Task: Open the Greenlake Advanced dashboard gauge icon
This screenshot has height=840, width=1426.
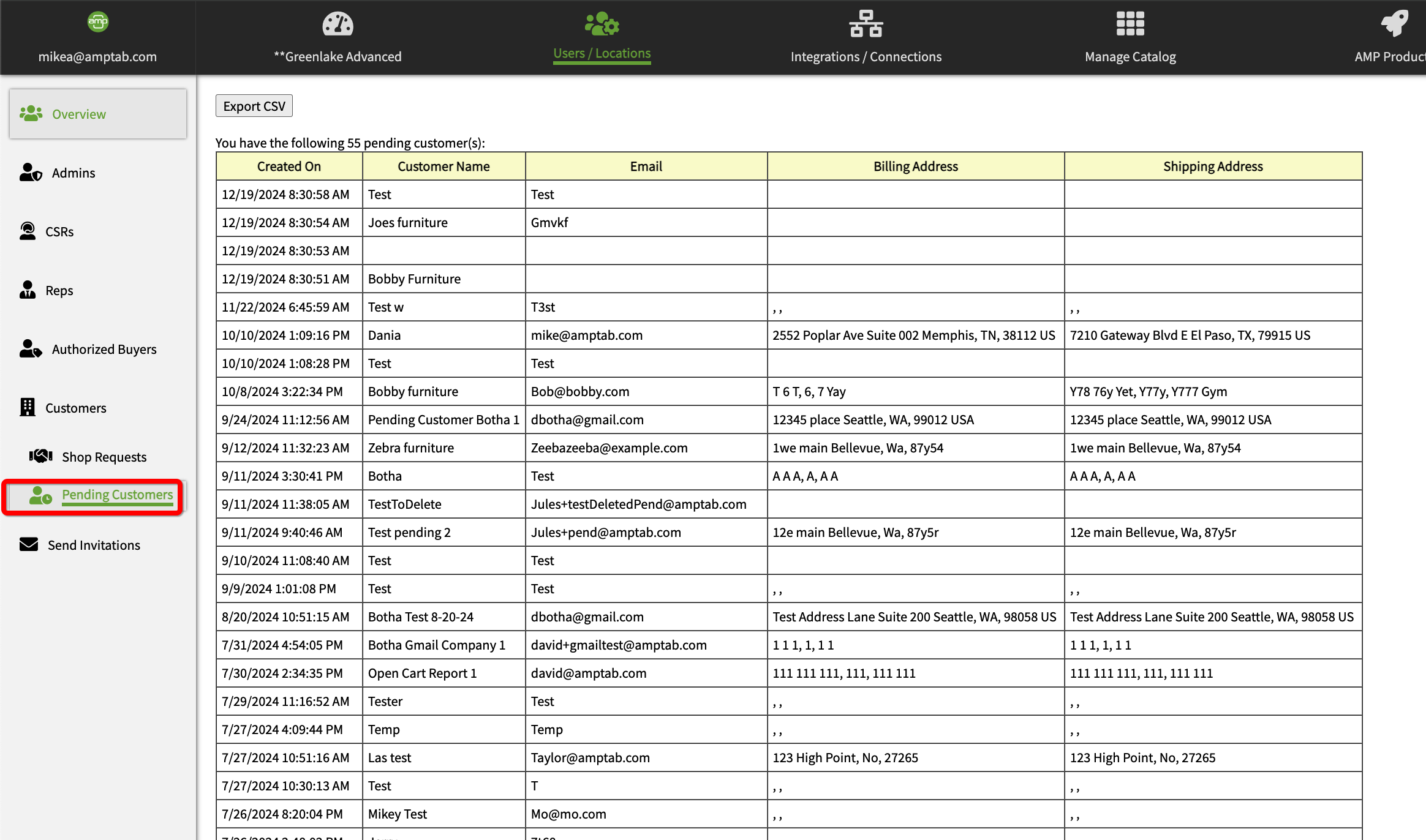Action: (x=338, y=24)
